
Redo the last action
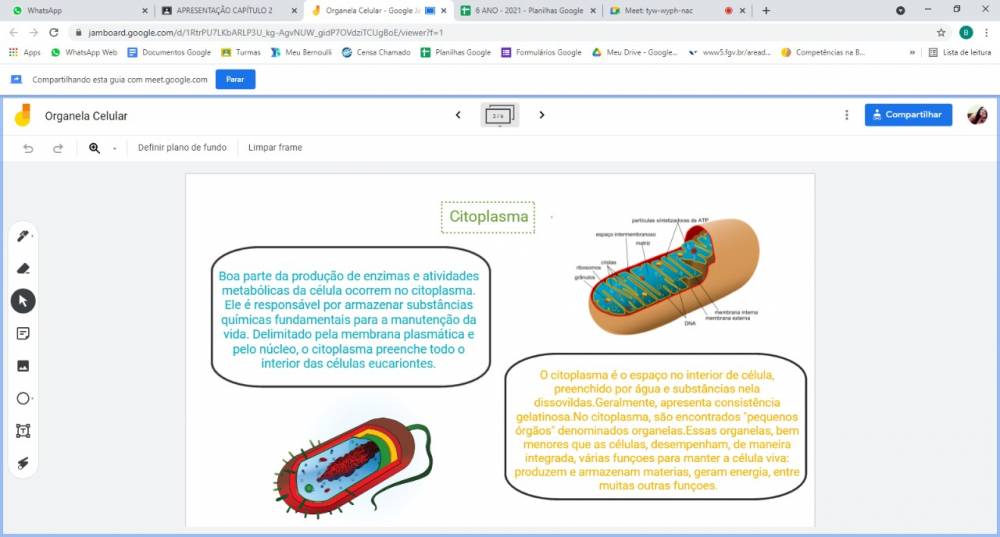58,148
